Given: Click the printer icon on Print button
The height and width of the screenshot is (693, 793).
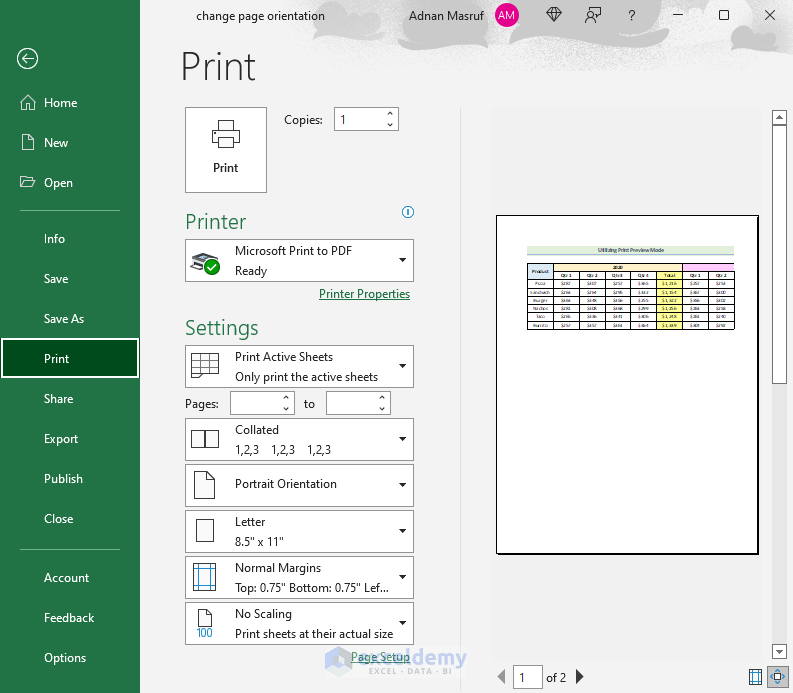Looking at the screenshot, I should tap(226, 134).
